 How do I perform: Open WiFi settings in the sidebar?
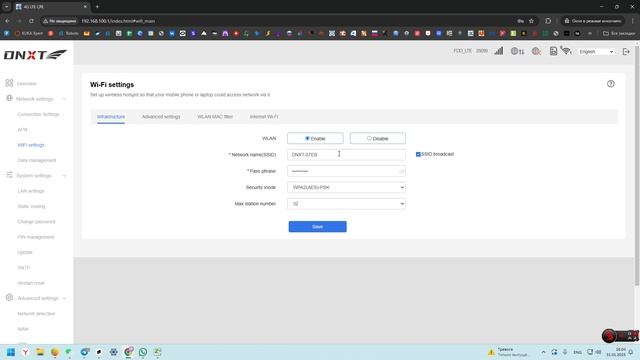click(31, 145)
